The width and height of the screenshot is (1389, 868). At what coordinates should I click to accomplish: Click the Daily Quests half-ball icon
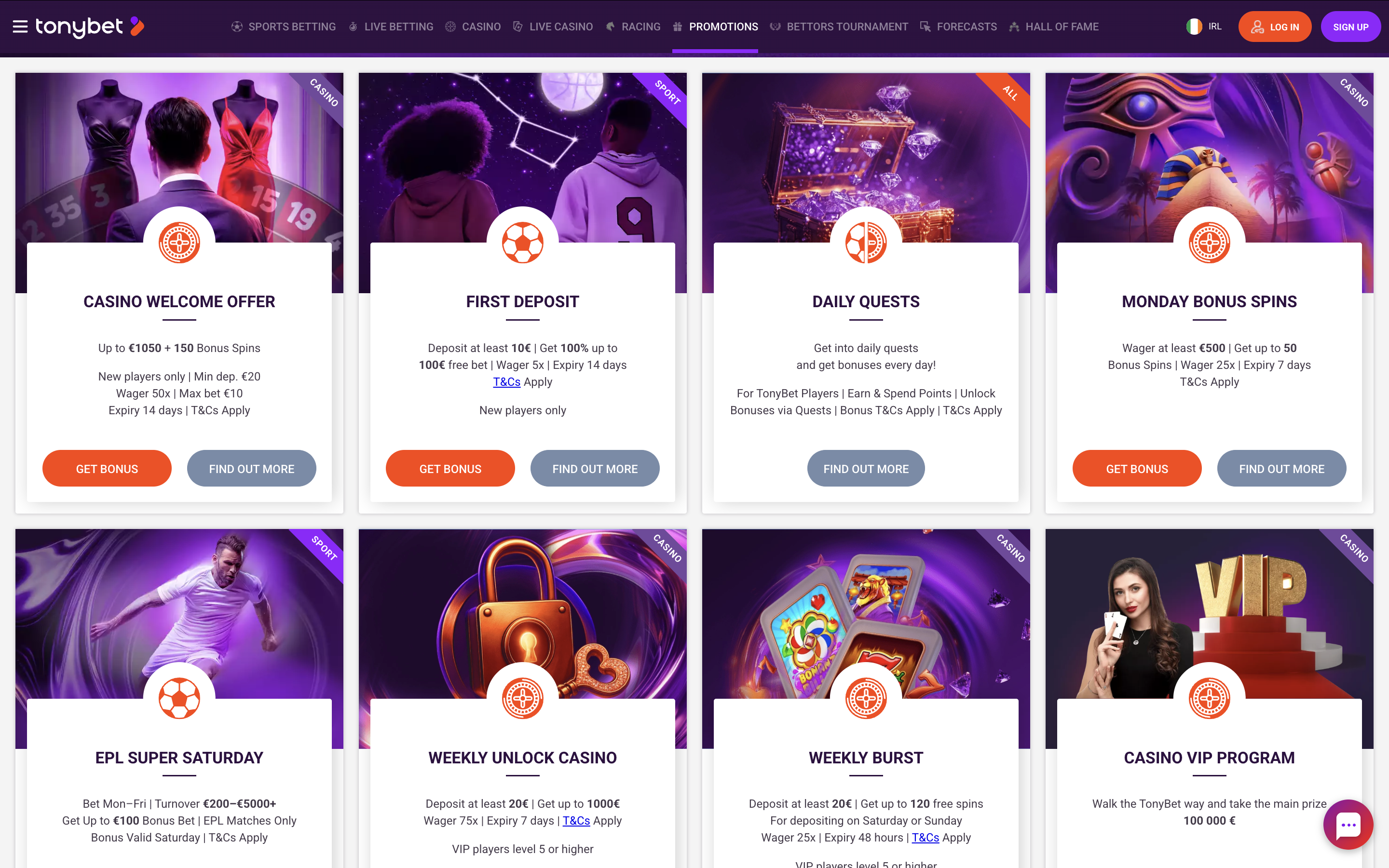coord(866,243)
